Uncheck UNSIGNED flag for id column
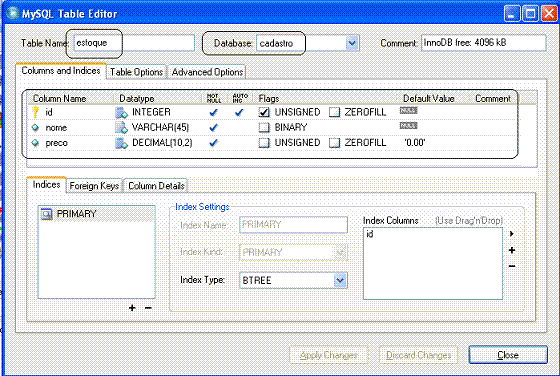Viewport: 560px width, 376px height. pyautogui.click(x=264, y=112)
